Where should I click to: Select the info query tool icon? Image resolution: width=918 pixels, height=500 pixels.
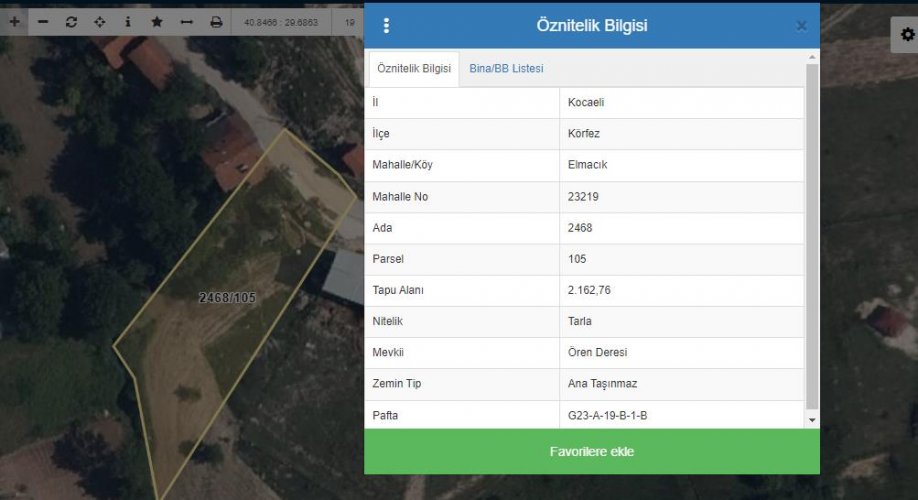pos(127,21)
